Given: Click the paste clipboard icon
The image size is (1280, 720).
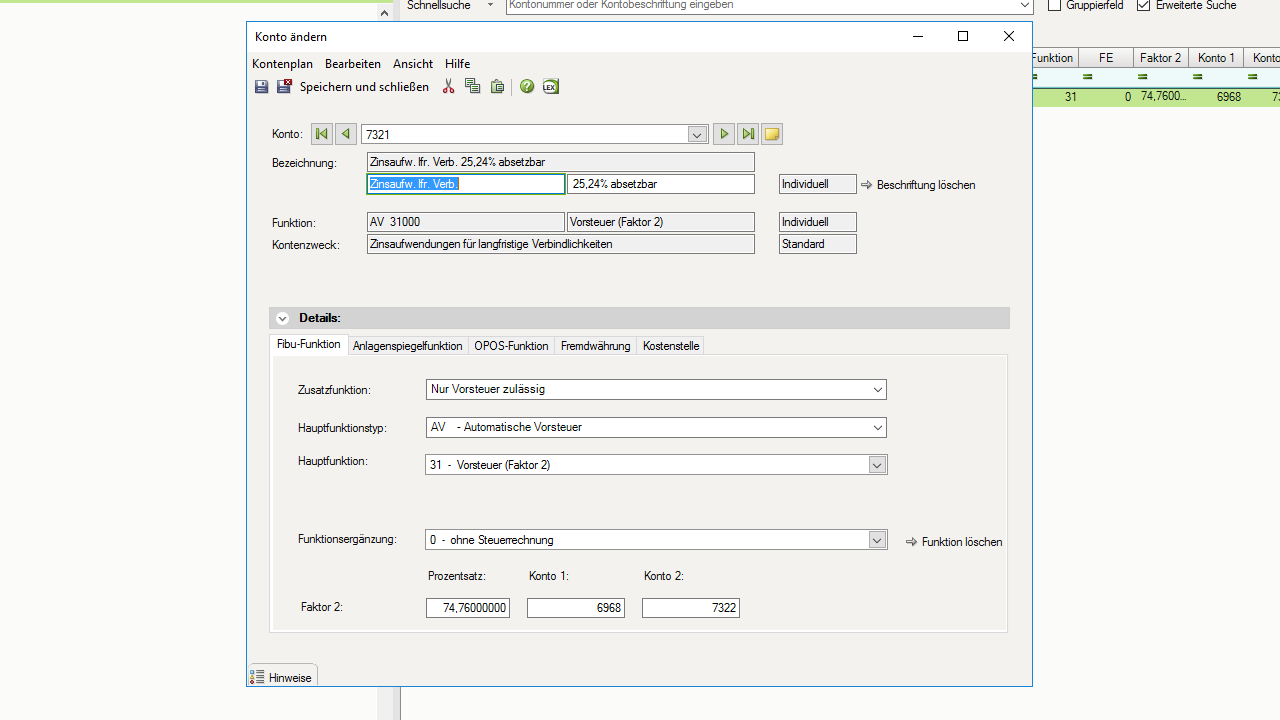Looking at the screenshot, I should click(497, 87).
